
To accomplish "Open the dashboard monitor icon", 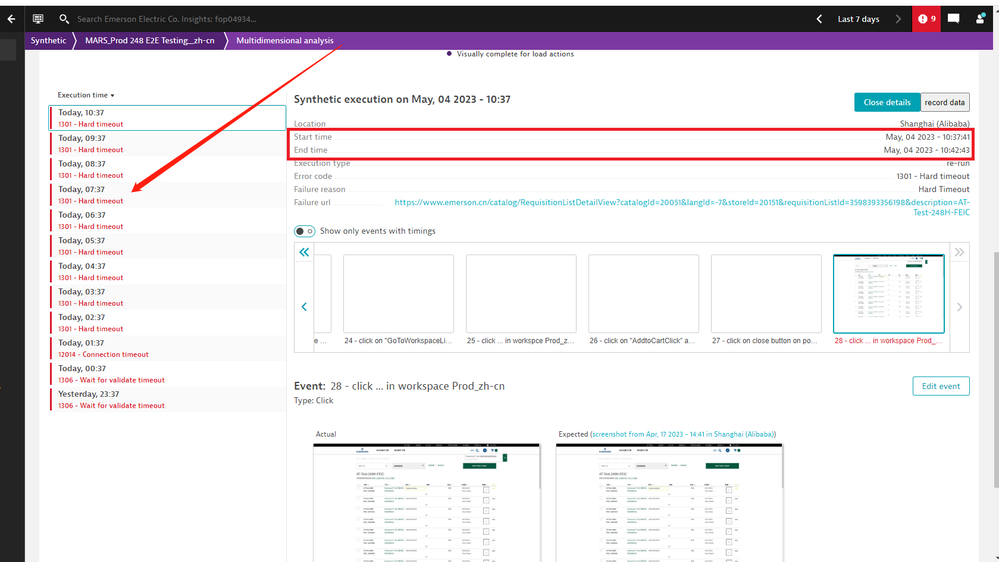I will pyautogui.click(x=38, y=19).
